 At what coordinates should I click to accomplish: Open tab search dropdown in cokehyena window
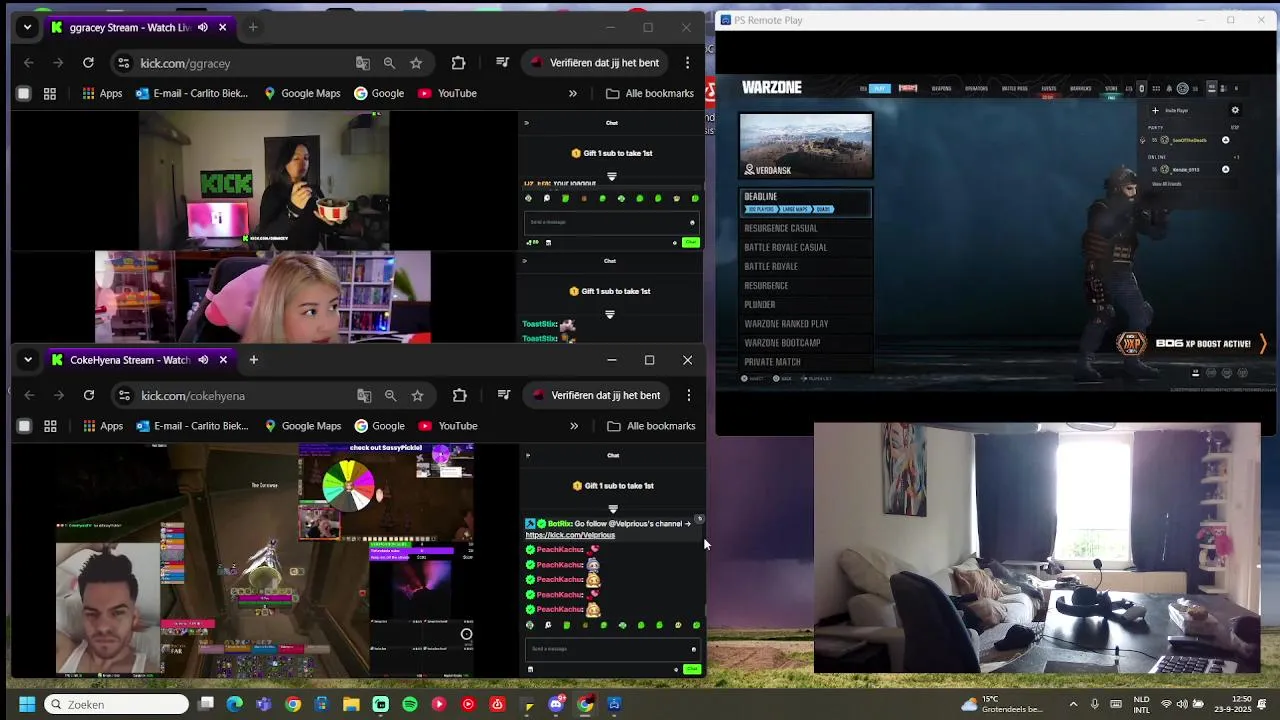(x=28, y=360)
